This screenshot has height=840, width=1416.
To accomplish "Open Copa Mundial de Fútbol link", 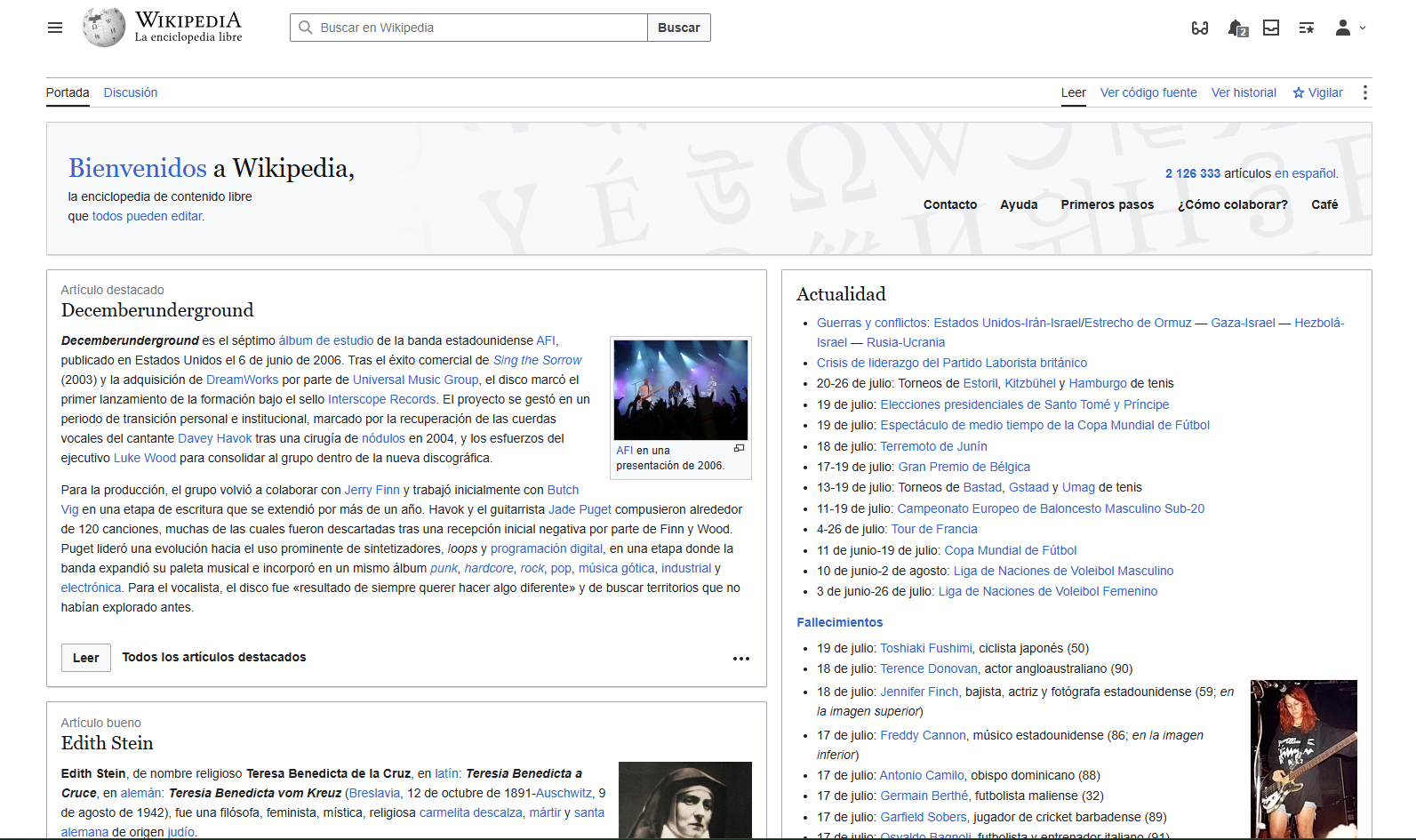I will tap(1011, 550).
